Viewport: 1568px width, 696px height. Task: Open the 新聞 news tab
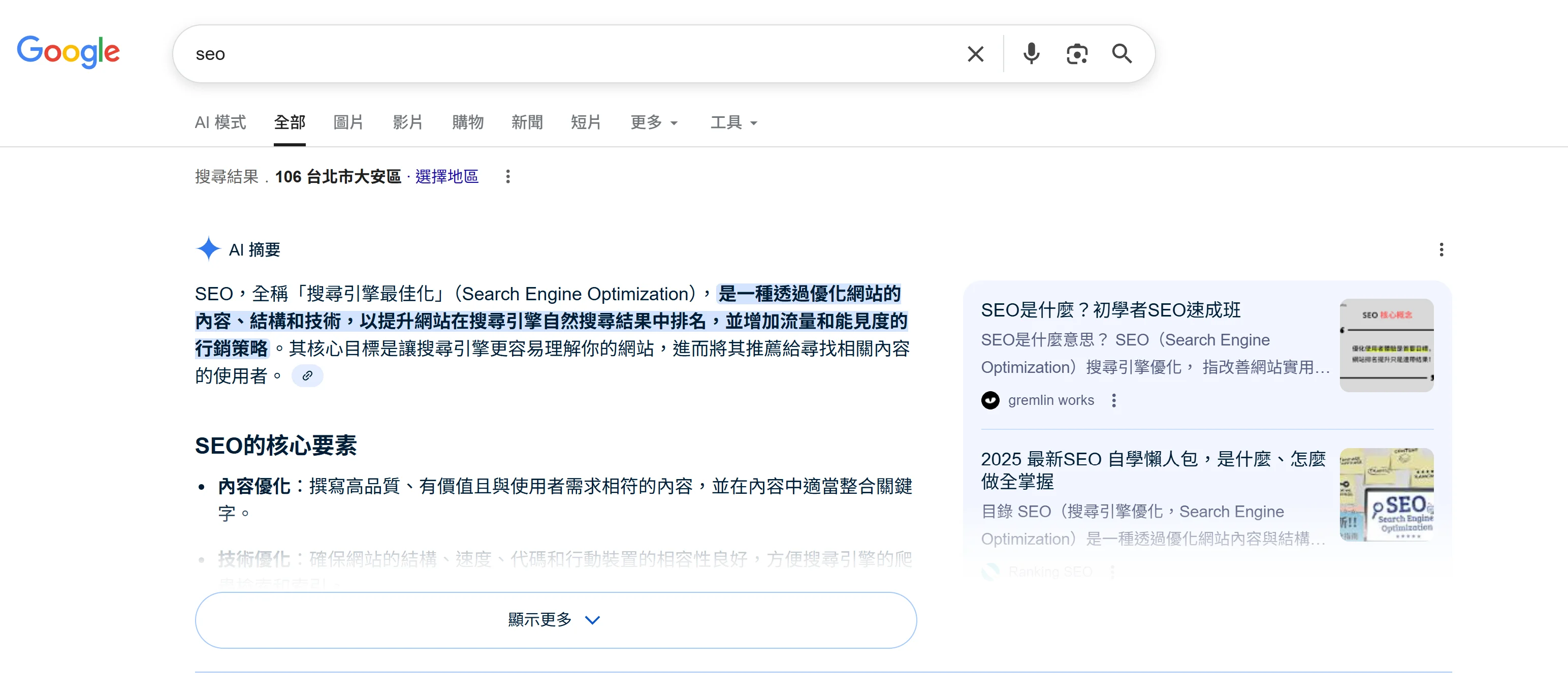click(x=527, y=122)
